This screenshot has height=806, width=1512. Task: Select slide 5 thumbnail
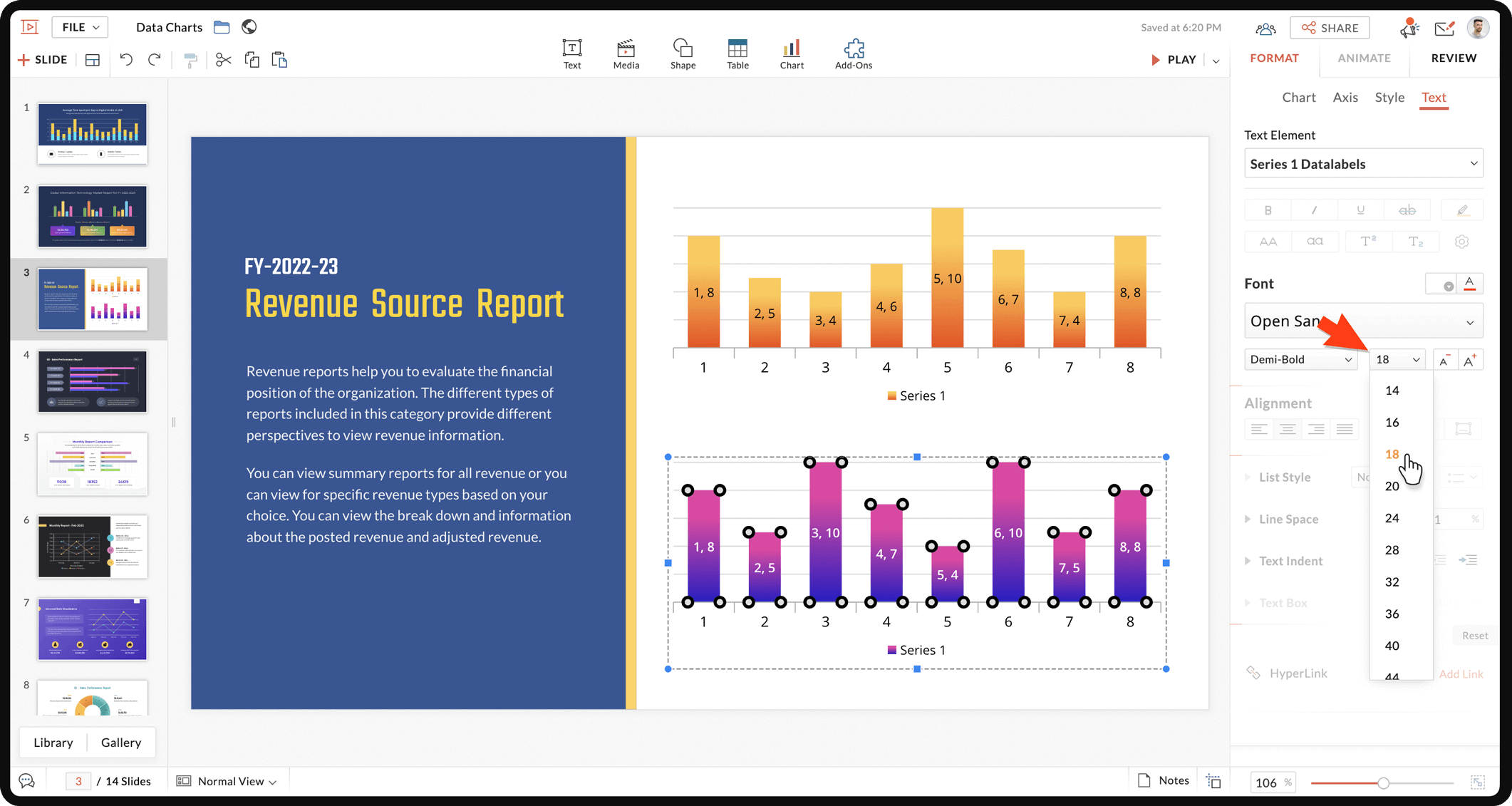92,463
